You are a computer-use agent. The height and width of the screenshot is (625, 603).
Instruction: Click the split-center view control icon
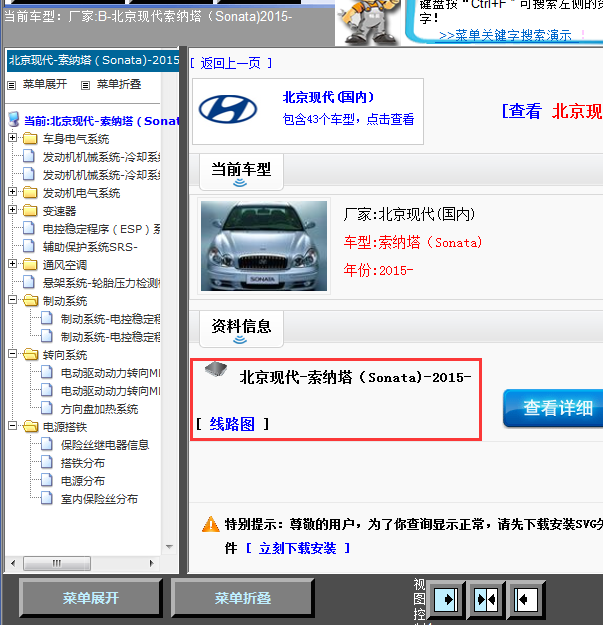(x=486, y=599)
